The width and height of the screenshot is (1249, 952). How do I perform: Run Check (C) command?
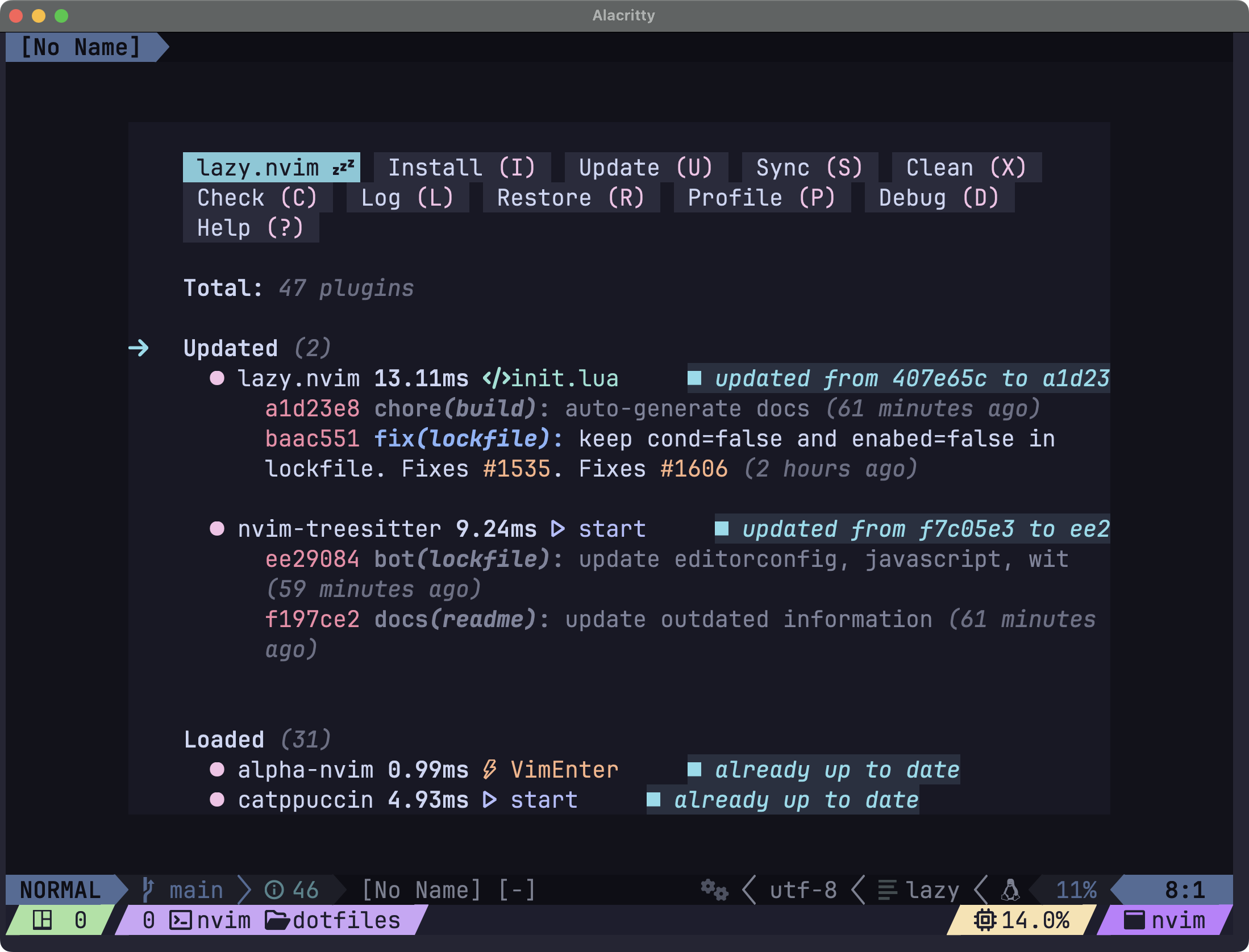[x=257, y=198]
